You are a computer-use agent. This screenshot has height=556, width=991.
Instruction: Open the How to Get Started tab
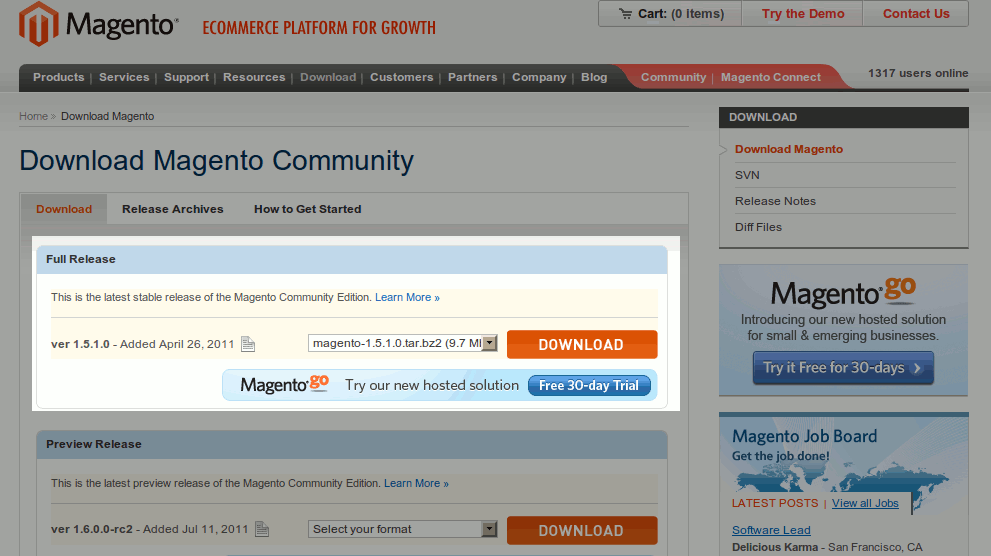(307, 209)
